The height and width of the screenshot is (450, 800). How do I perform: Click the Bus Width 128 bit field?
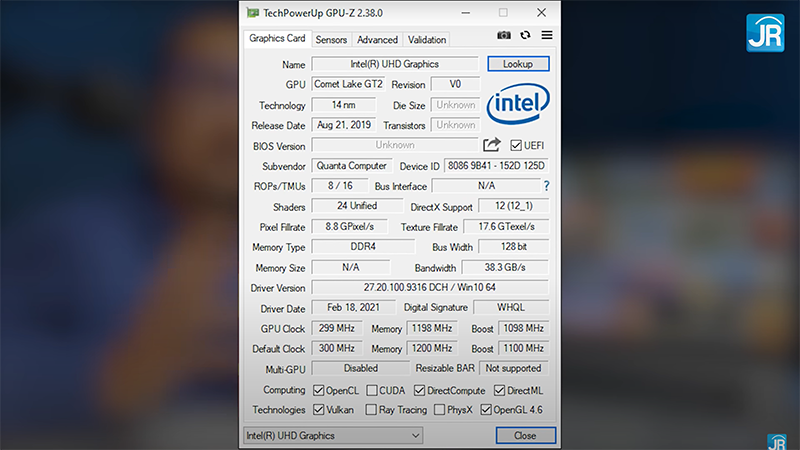pos(514,247)
